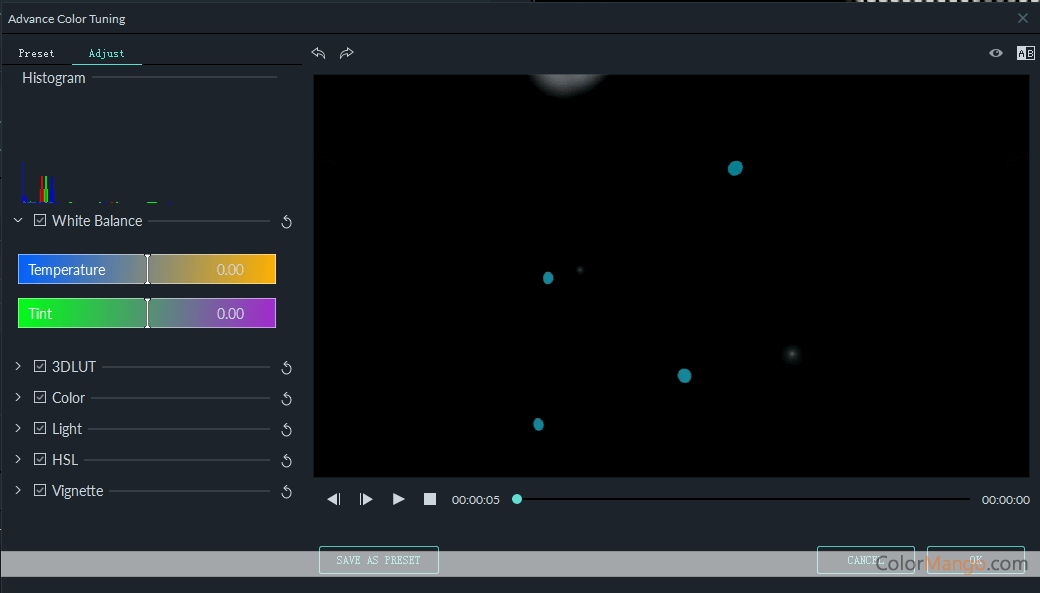Play the video preview

398,499
